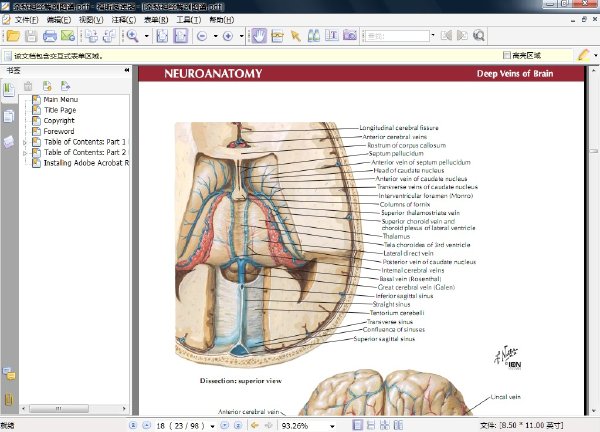The height and width of the screenshot is (432, 600).
Task: Click the 'Great cerebral vein (Galen)' label
Action: [x=416, y=287]
